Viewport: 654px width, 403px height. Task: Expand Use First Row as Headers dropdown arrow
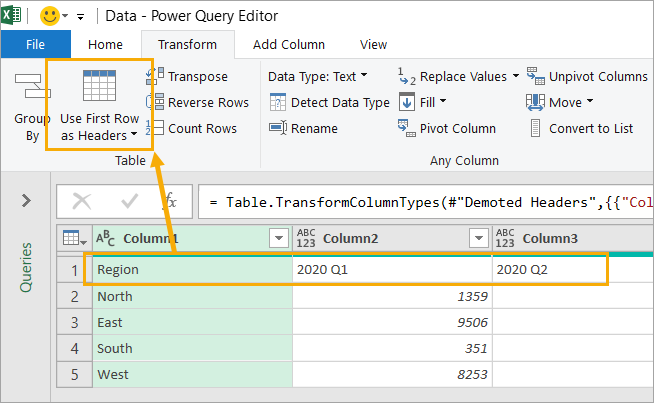click(x=134, y=134)
